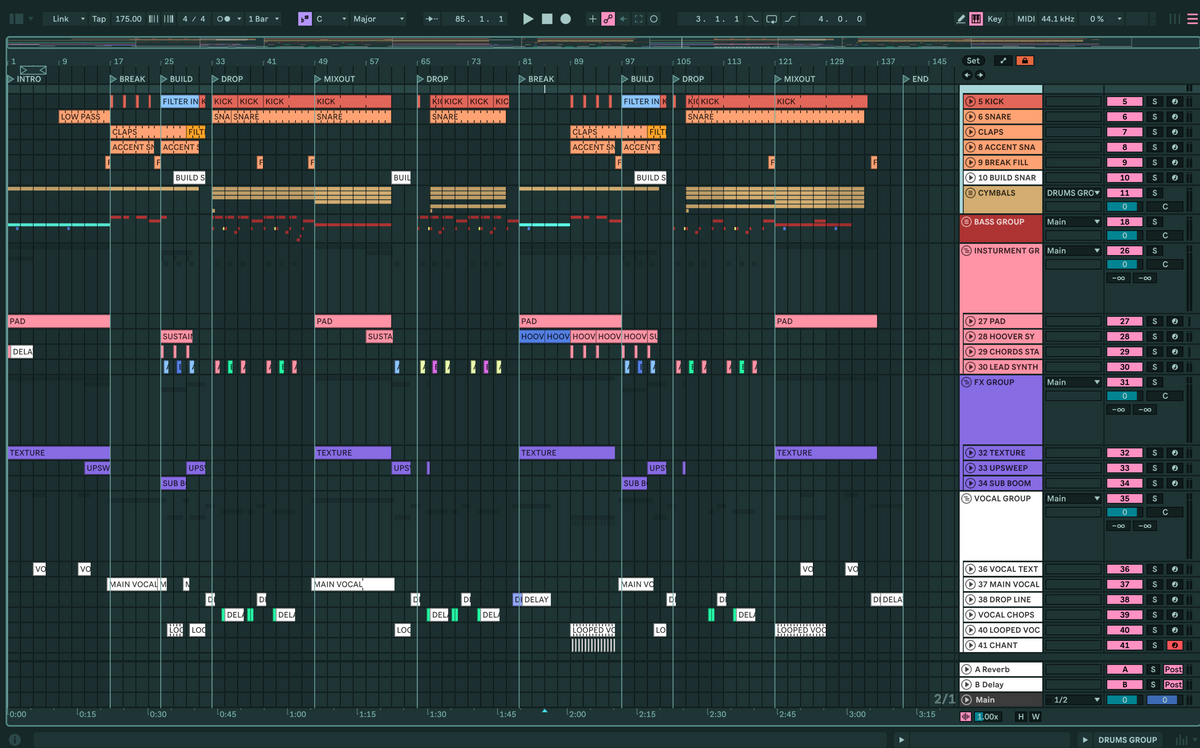Enable the Punch-In switch
Image resolution: width=1200 pixels, height=748 pixels.
(x=753, y=18)
